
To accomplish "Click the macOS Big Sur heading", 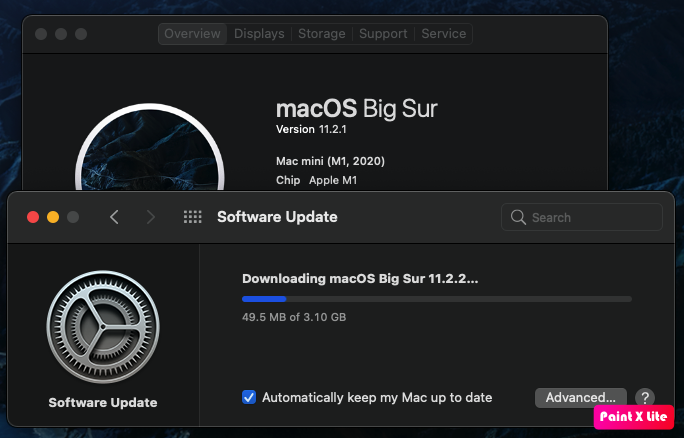I will click(356, 109).
